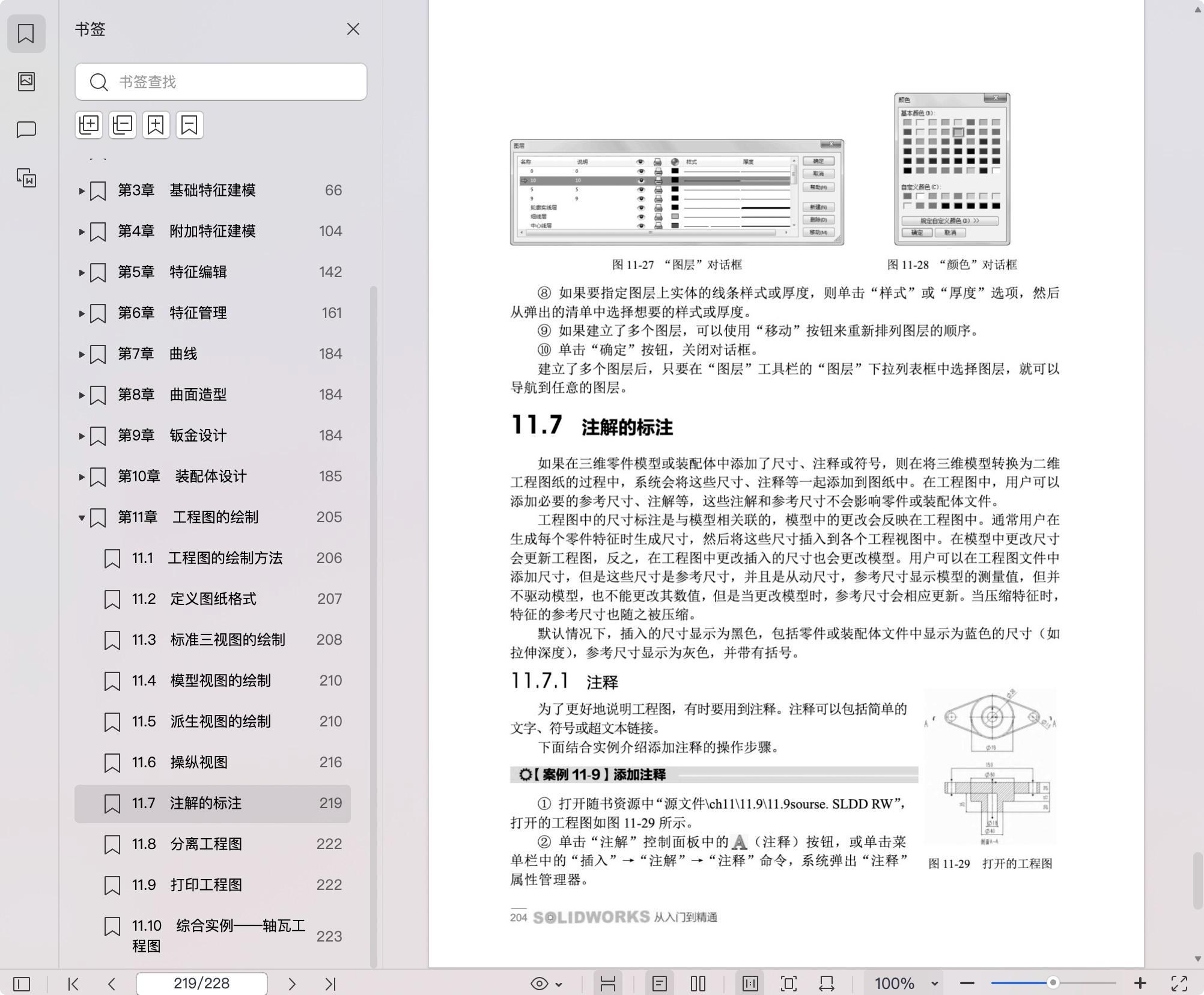Expand the 第5章 特征编辑 bookmark
Screen dimensions: 1204x995
click(x=82, y=273)
